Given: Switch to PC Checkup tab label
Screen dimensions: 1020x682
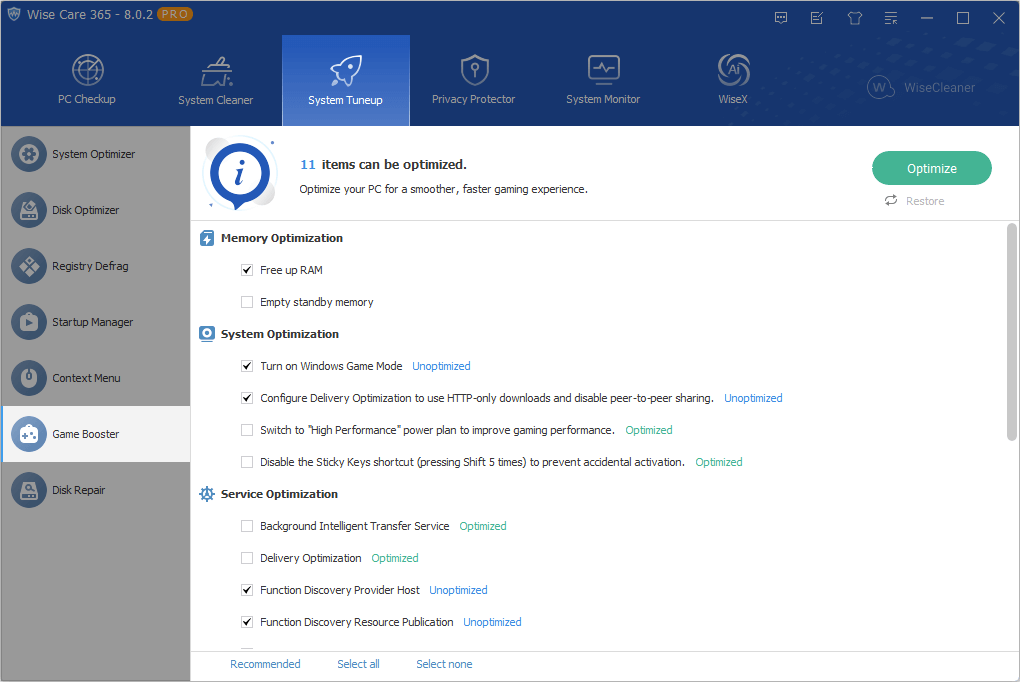Looking at the screenshot, I should (87, 99).
